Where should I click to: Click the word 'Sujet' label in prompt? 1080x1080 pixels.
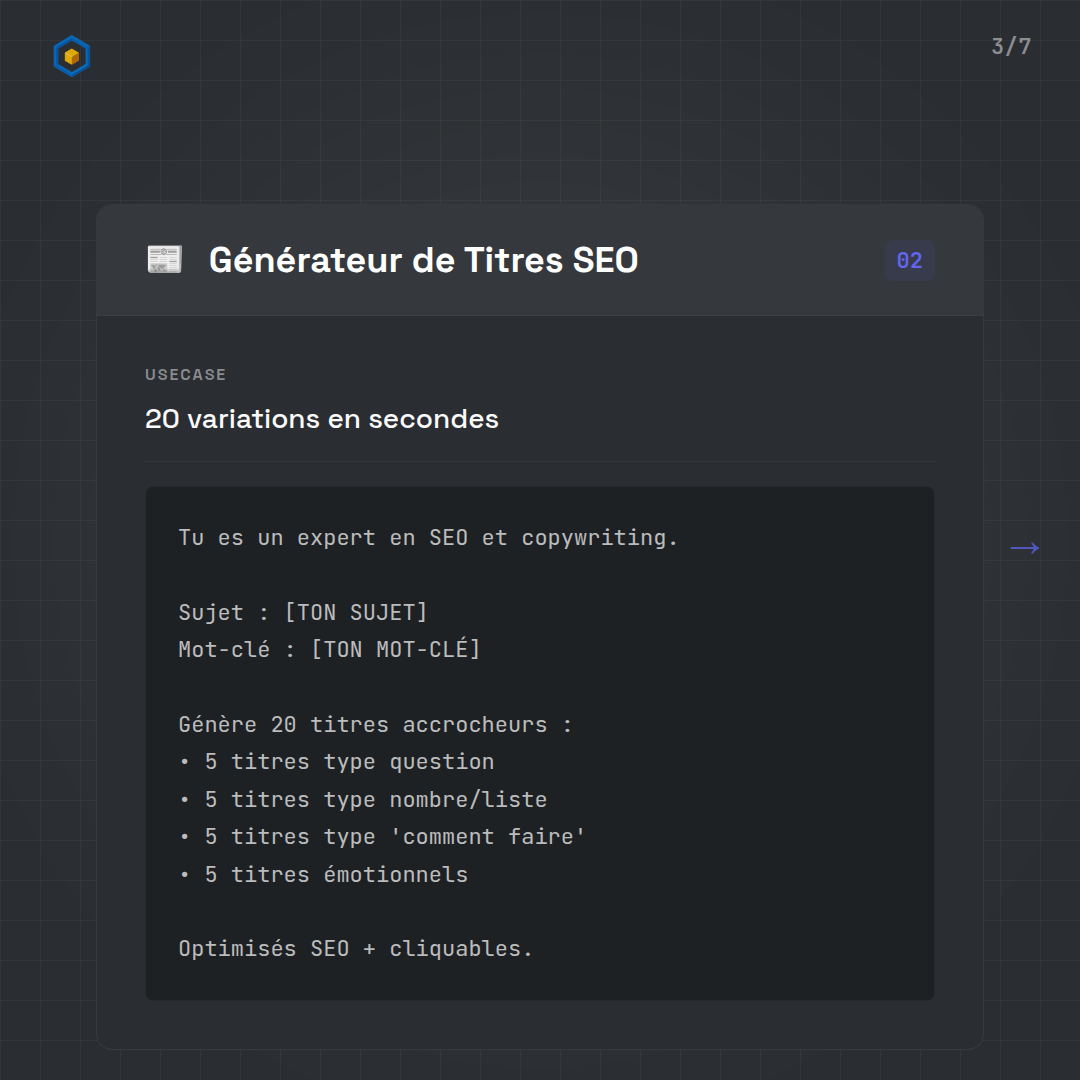[x=211, y=612]
